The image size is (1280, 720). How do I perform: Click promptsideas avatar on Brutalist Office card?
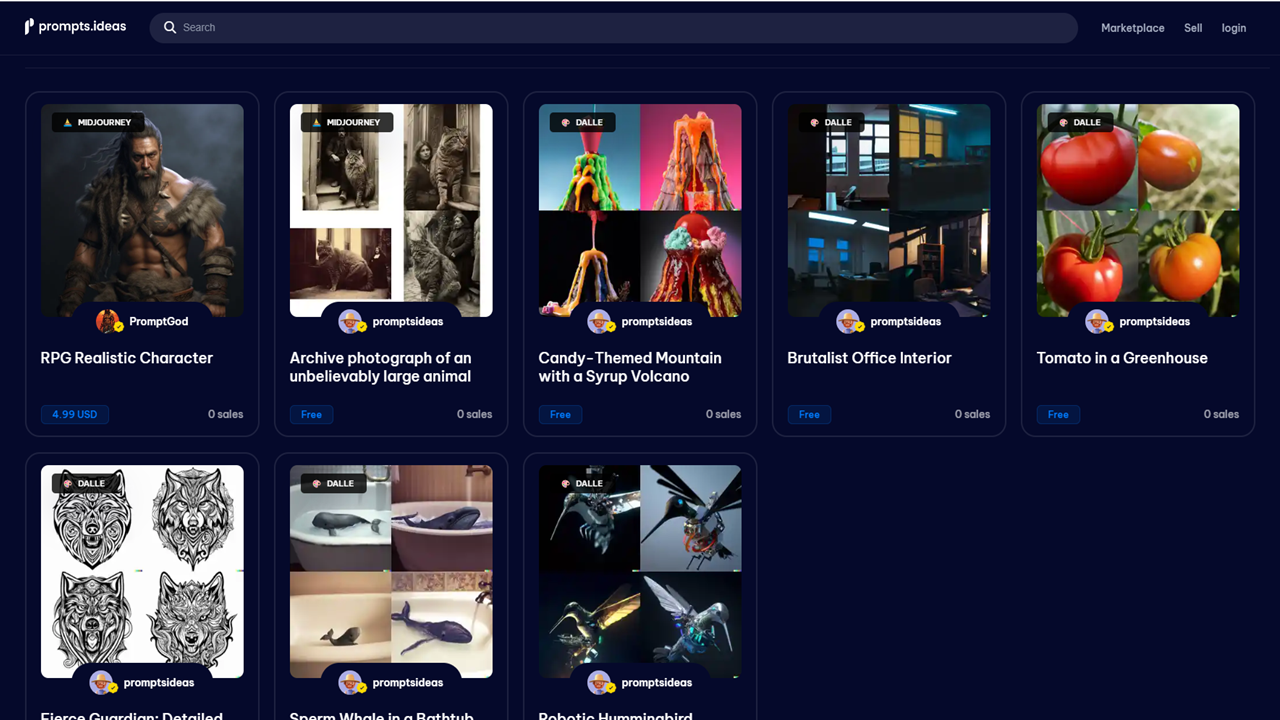849,321
